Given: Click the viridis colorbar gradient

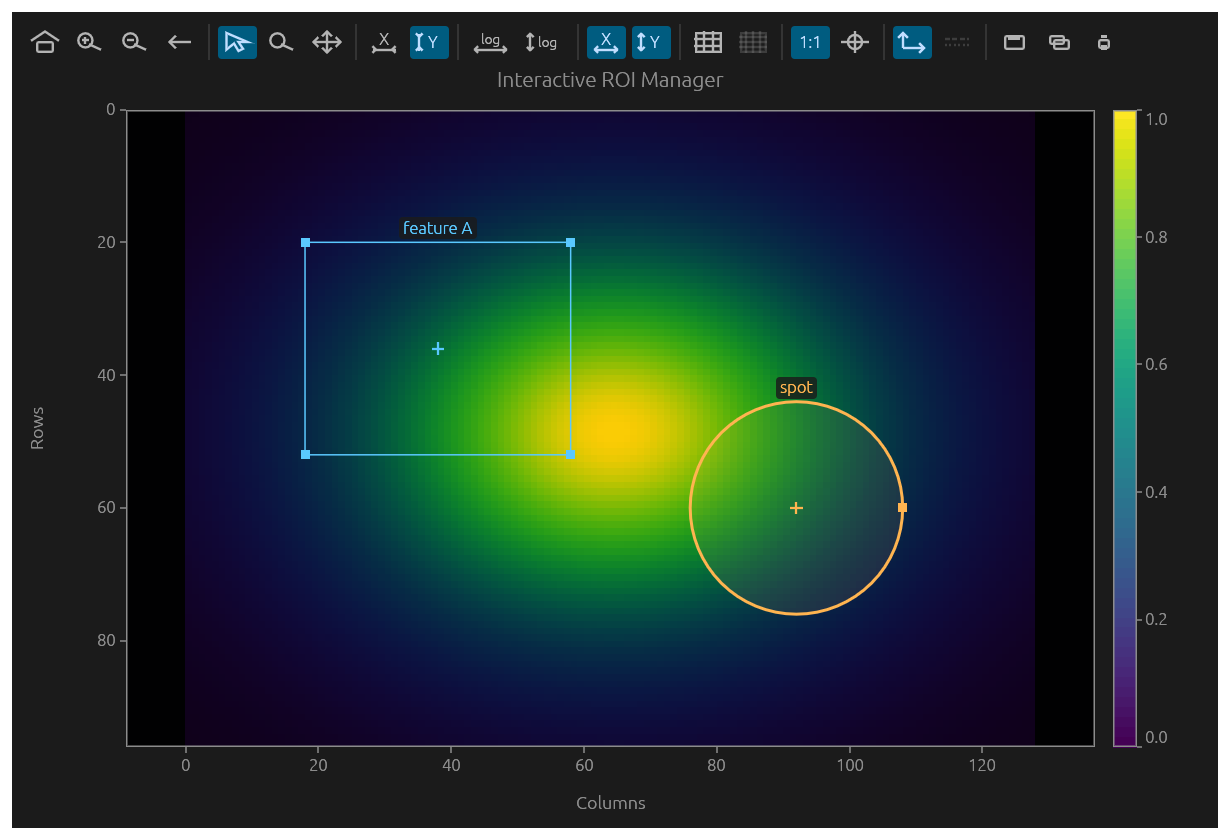Looking at the screenshot, I should [x=1125, y=428].
